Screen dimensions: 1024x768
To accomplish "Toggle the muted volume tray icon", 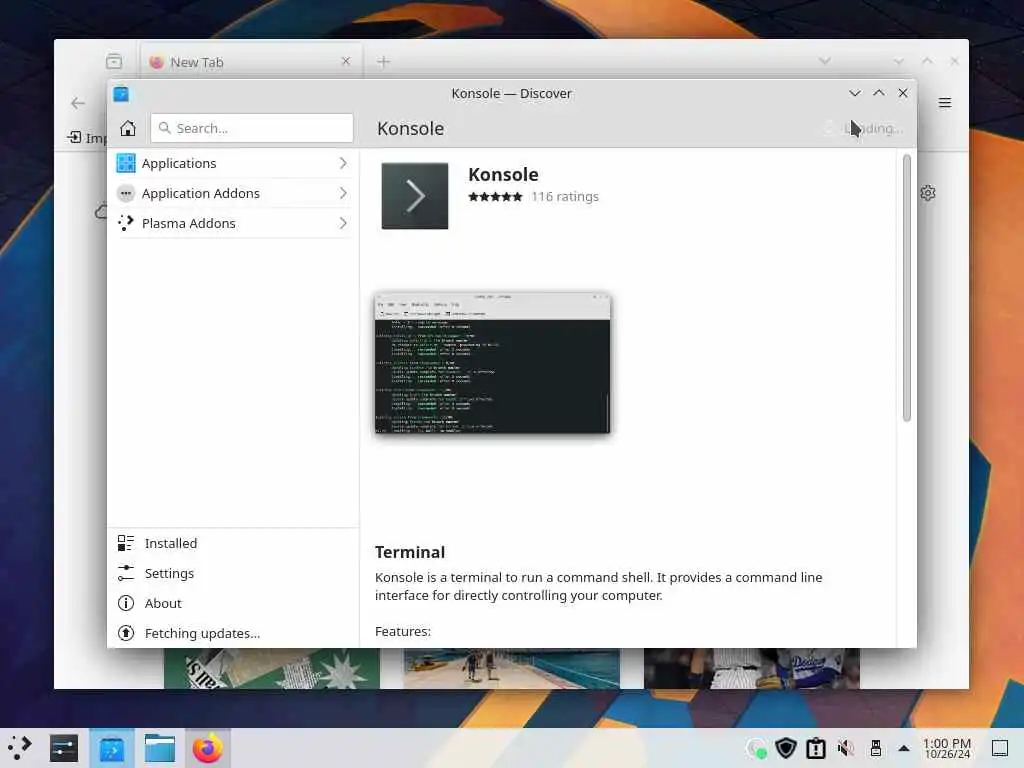I will [846, 748].
